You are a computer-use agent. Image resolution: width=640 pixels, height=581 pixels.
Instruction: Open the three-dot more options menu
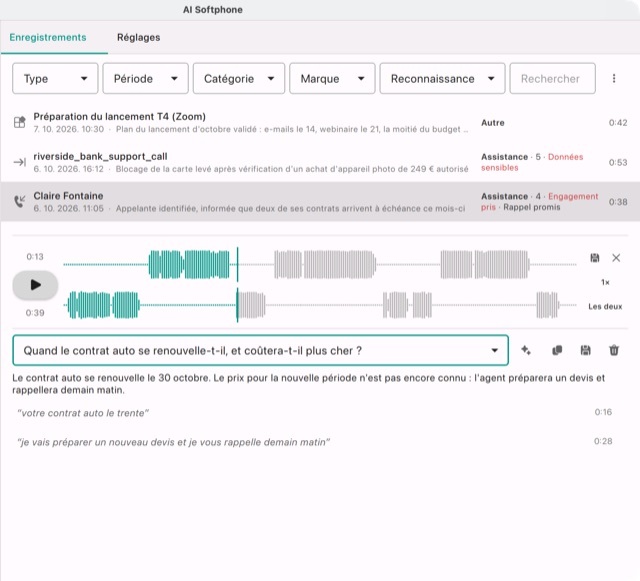click(614, 78)
